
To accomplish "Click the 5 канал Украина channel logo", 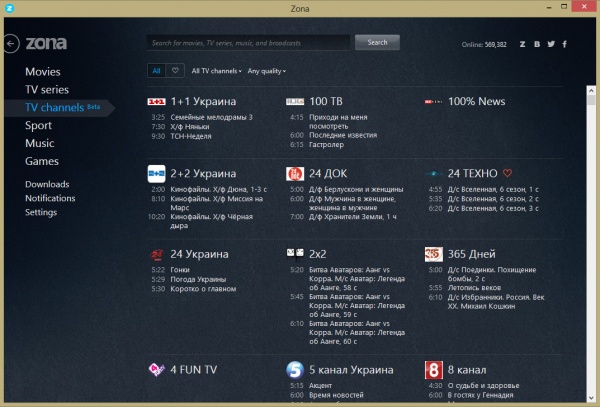I will click(x=295, y=370).
